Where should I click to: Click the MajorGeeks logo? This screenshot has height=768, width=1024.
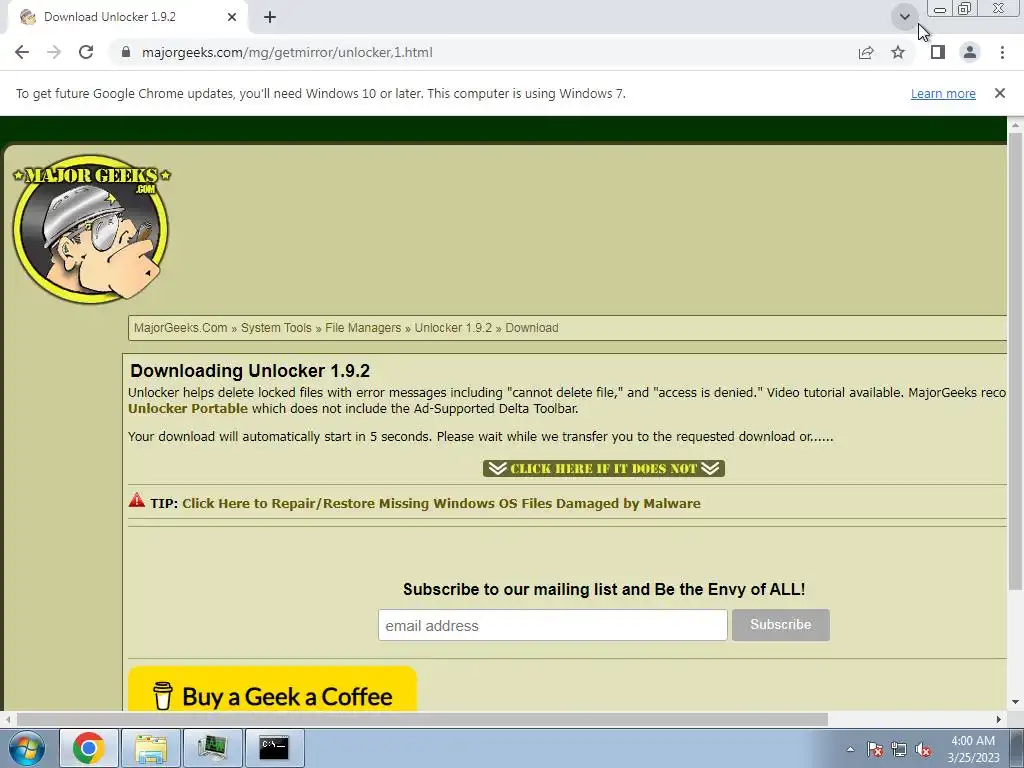tap(91, 229)
